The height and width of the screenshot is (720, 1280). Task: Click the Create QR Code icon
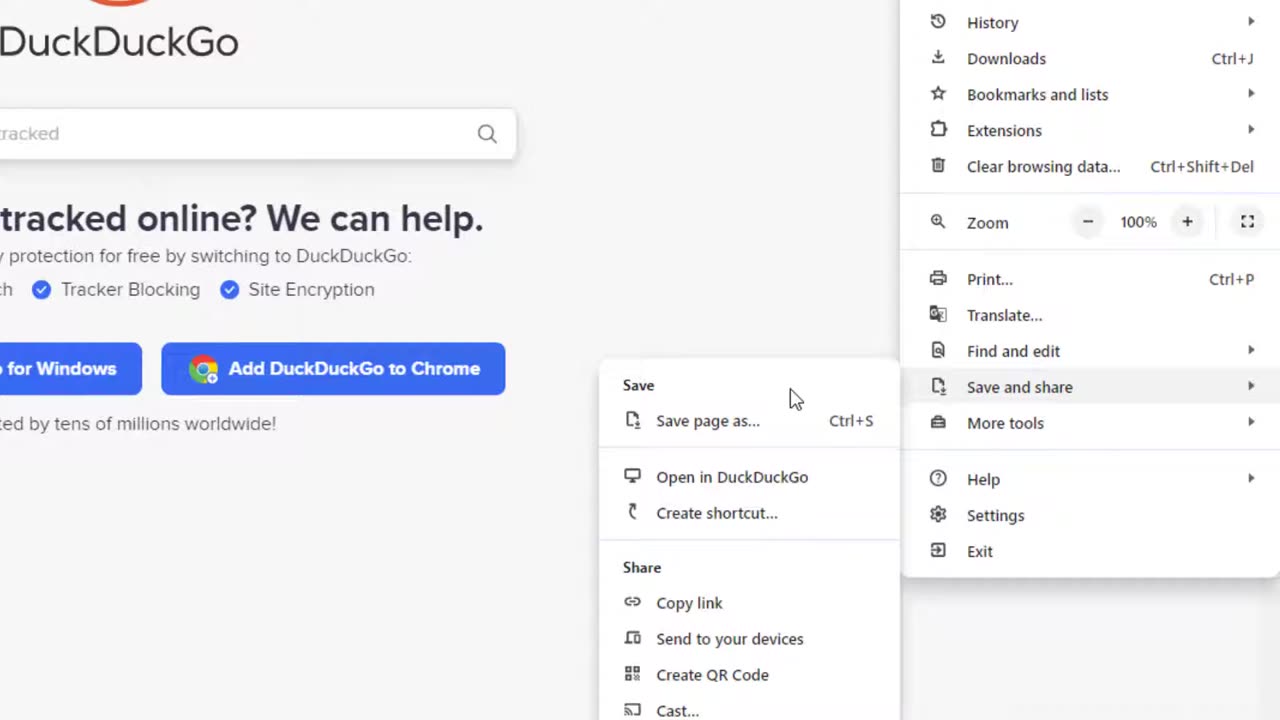tap(632, 675)
